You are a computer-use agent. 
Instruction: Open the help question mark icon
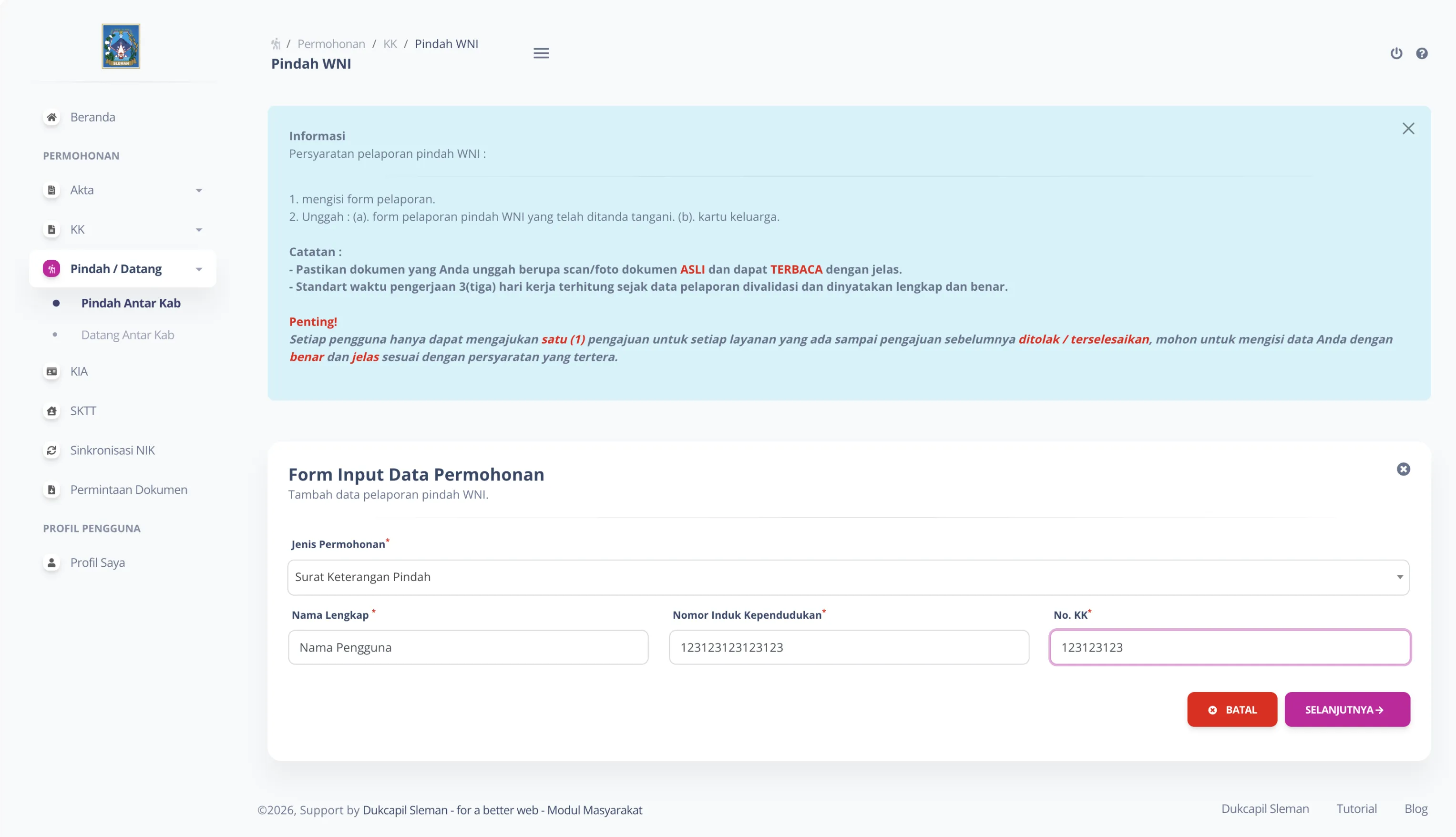pyautogui.click(x=1422, y=53)
